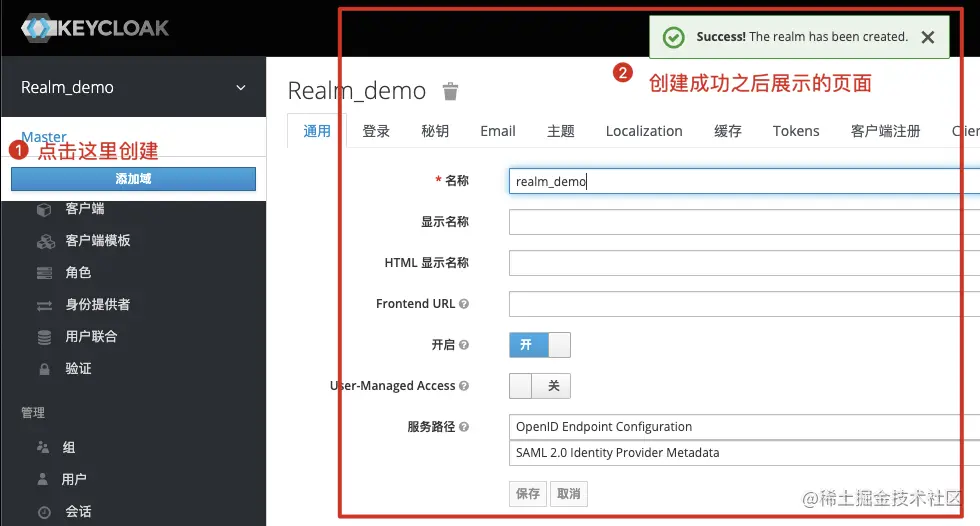Expand the Realm_demo realm selector chevron

point(241,88)
